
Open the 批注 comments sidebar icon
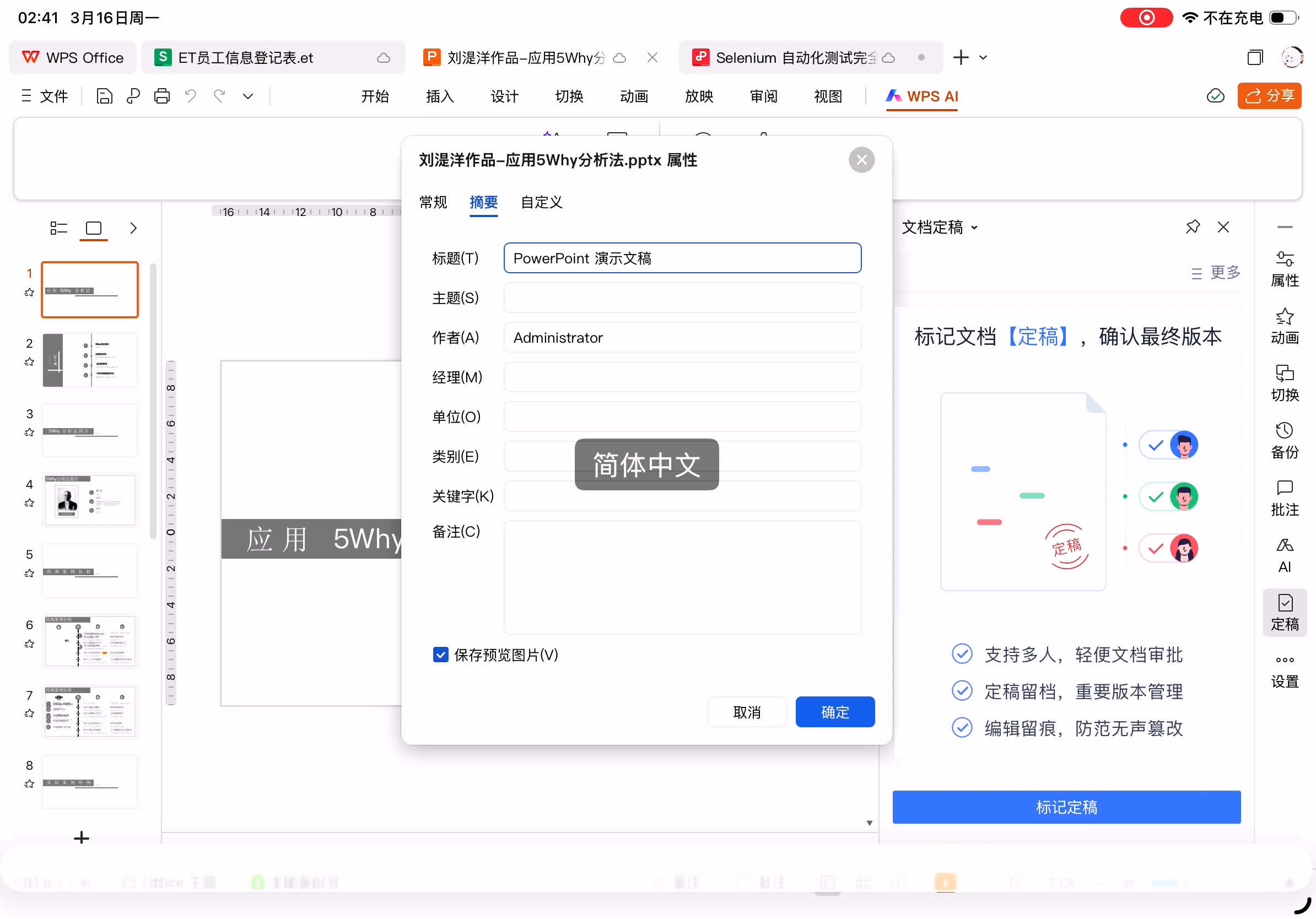1284,498
